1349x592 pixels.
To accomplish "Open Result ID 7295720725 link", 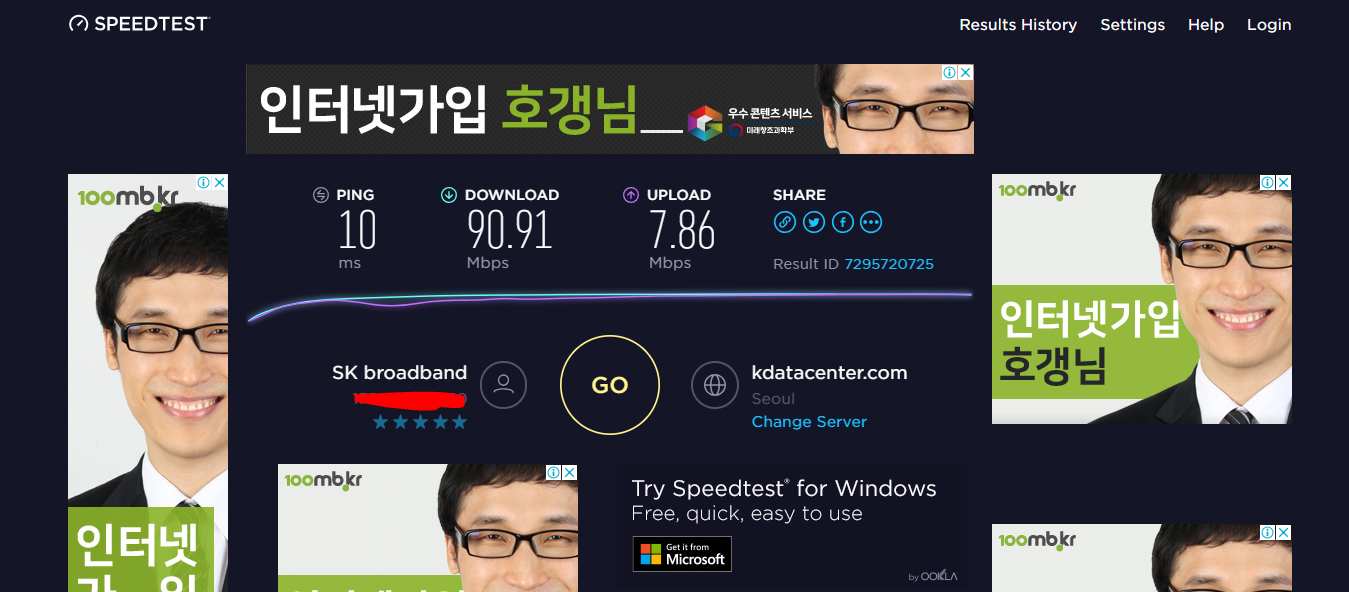I will tap(889, 264).
